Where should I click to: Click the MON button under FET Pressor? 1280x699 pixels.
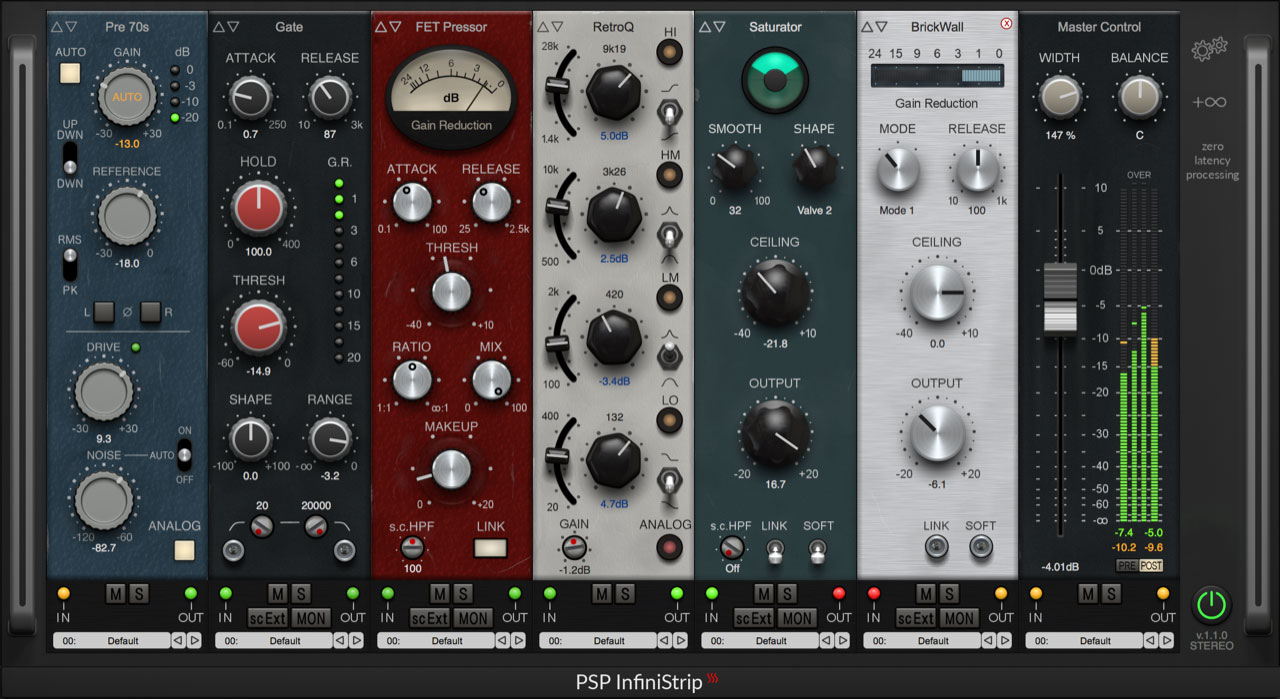[471, 618]
